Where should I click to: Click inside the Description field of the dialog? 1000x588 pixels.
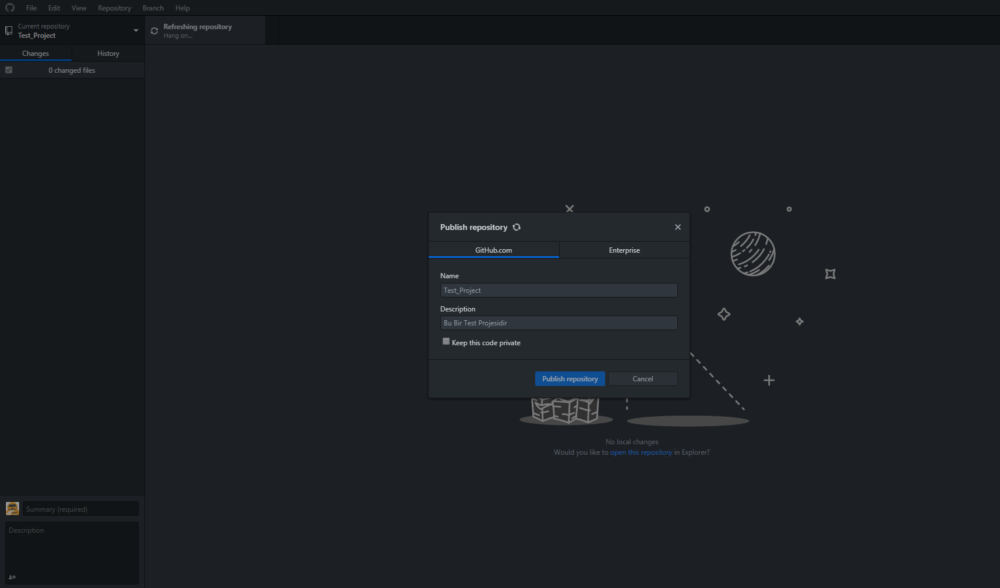(x=557, y=322)
